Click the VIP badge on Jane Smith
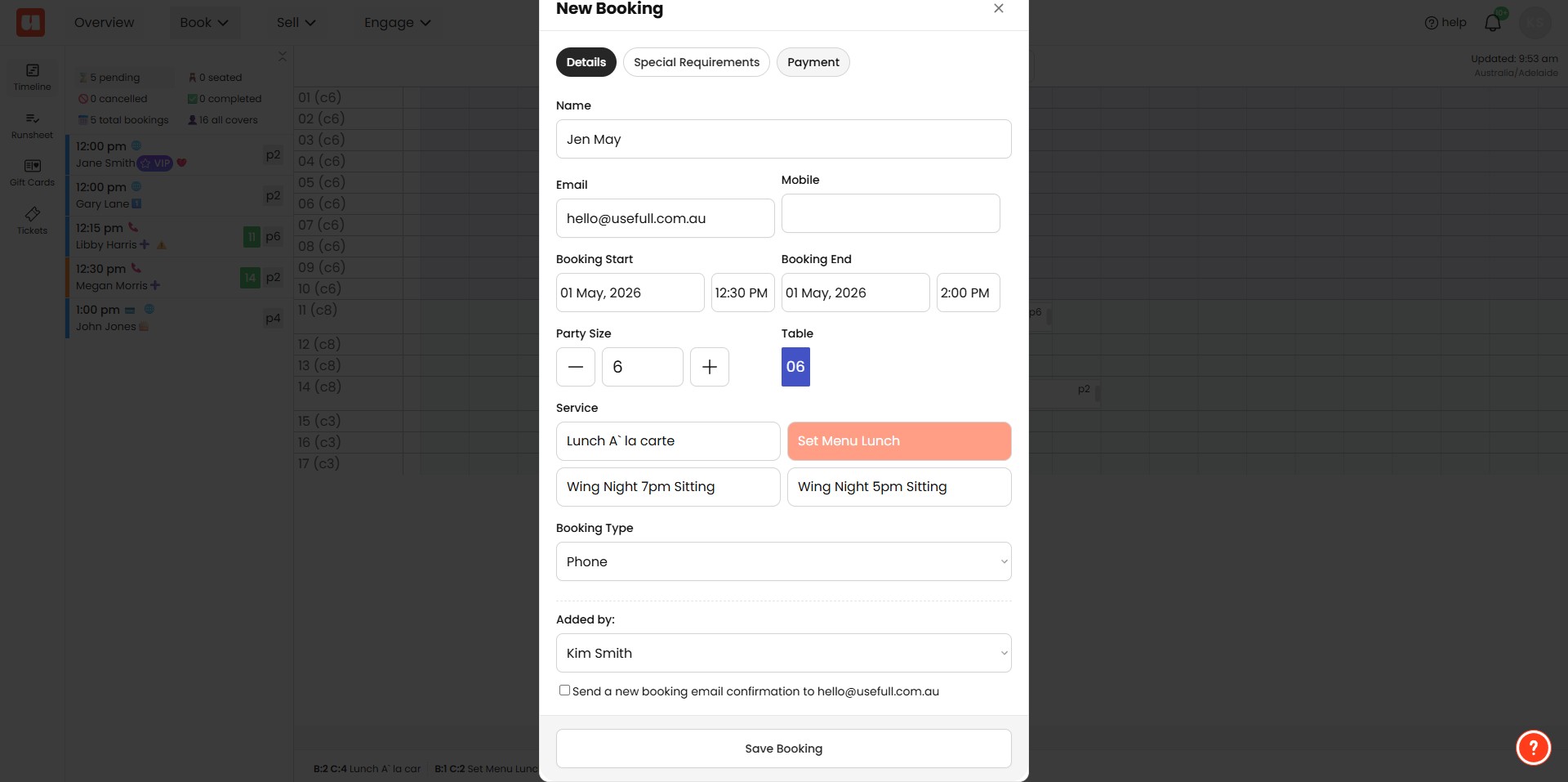The image size is (1568, 782). click(x=155, y=163)
